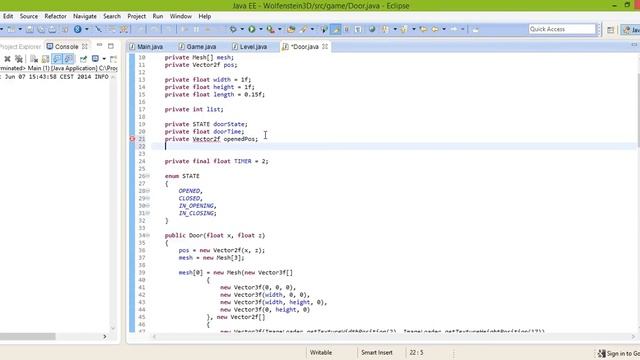
Task: Maximize the Console view panel
Action: [111, 46]
